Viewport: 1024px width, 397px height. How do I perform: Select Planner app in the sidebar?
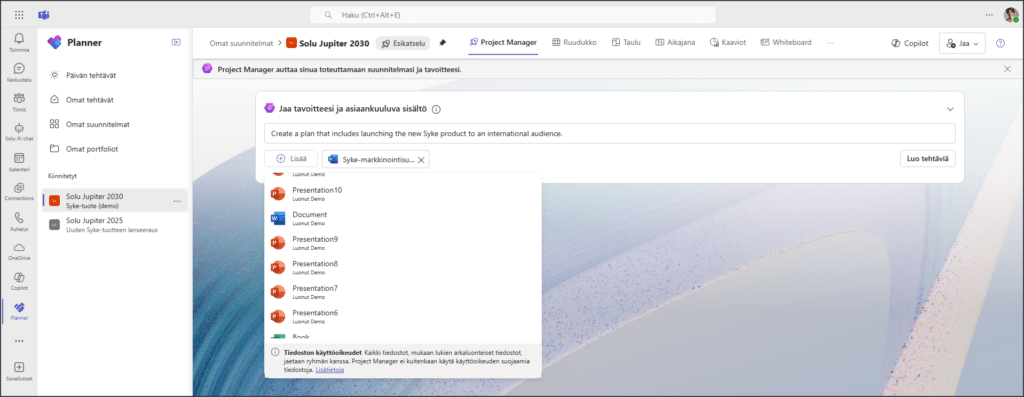[x=19, y=311]
